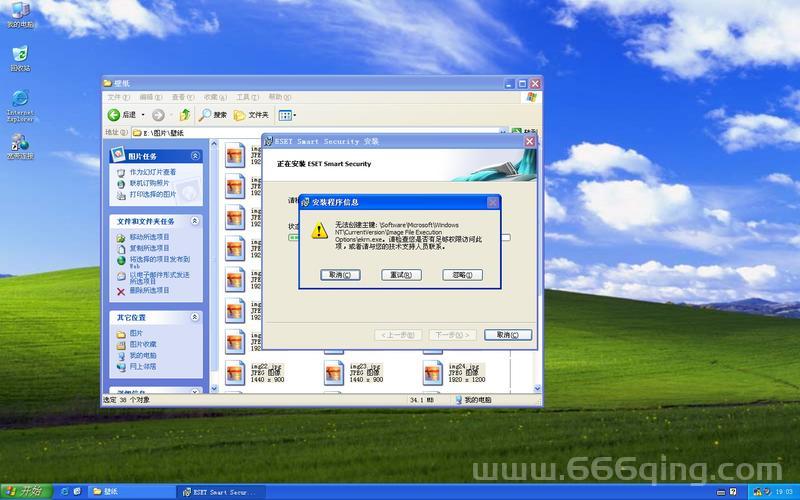
Task: Click the ESET Smart Secur... taskbar button
Action: pos(221,492)
